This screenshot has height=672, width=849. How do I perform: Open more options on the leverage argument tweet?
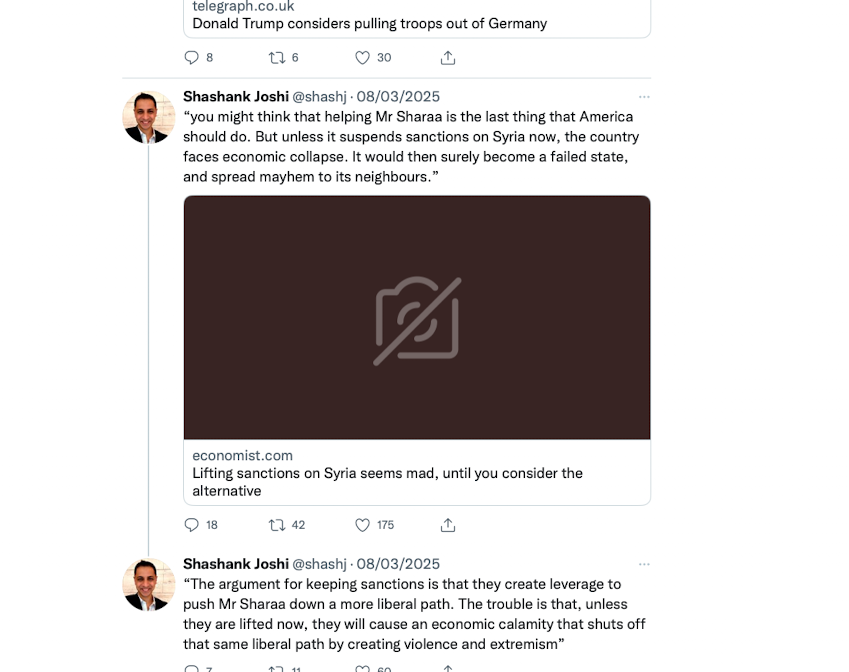[x=644, y=564]
